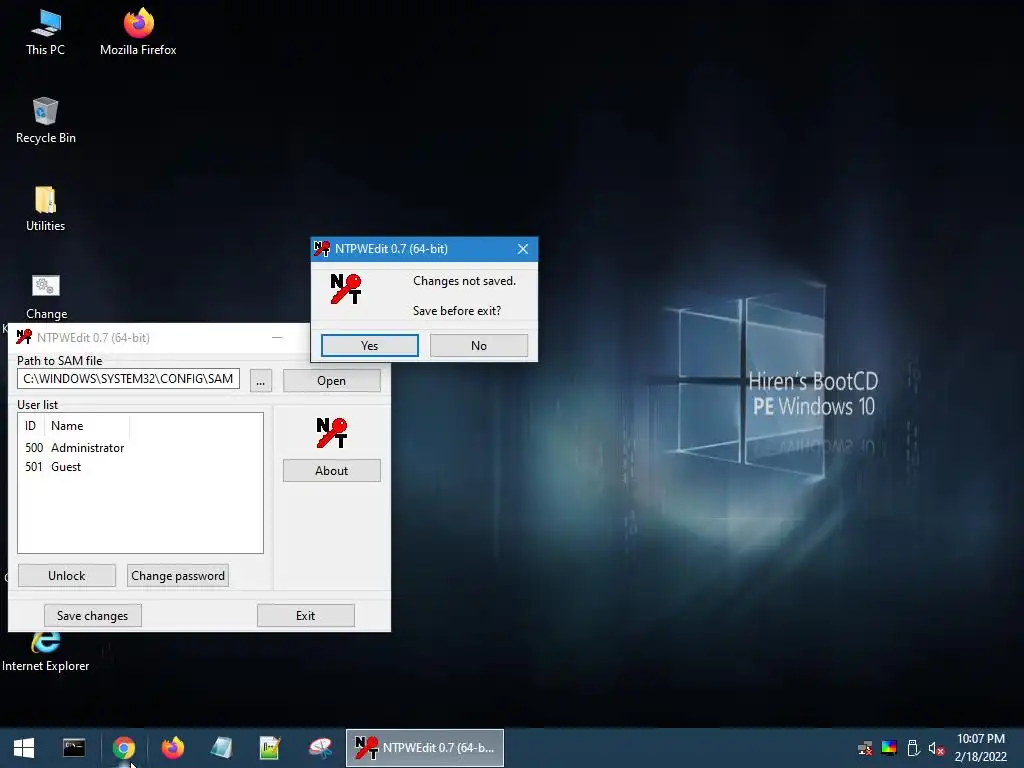
Task: Launch Command Prompt from the taskbar
Action: [x=74, y=748]
